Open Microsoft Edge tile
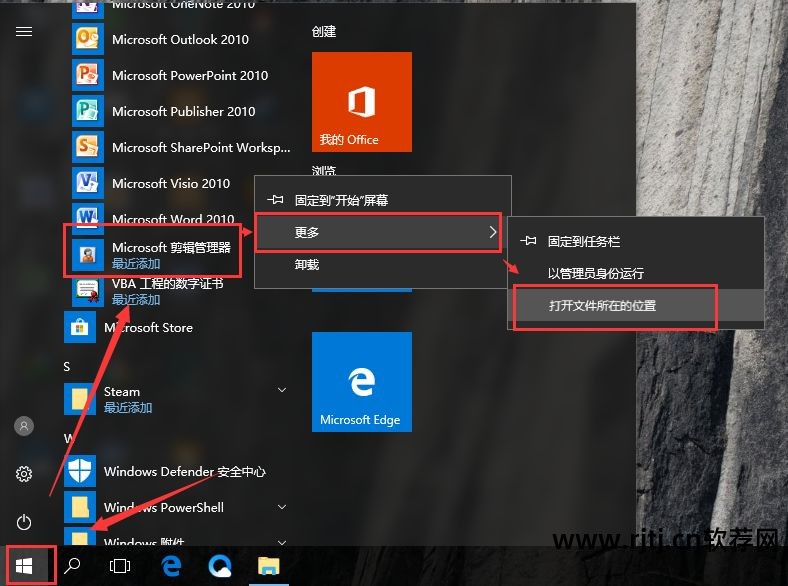788x586 pixels. 362,381
